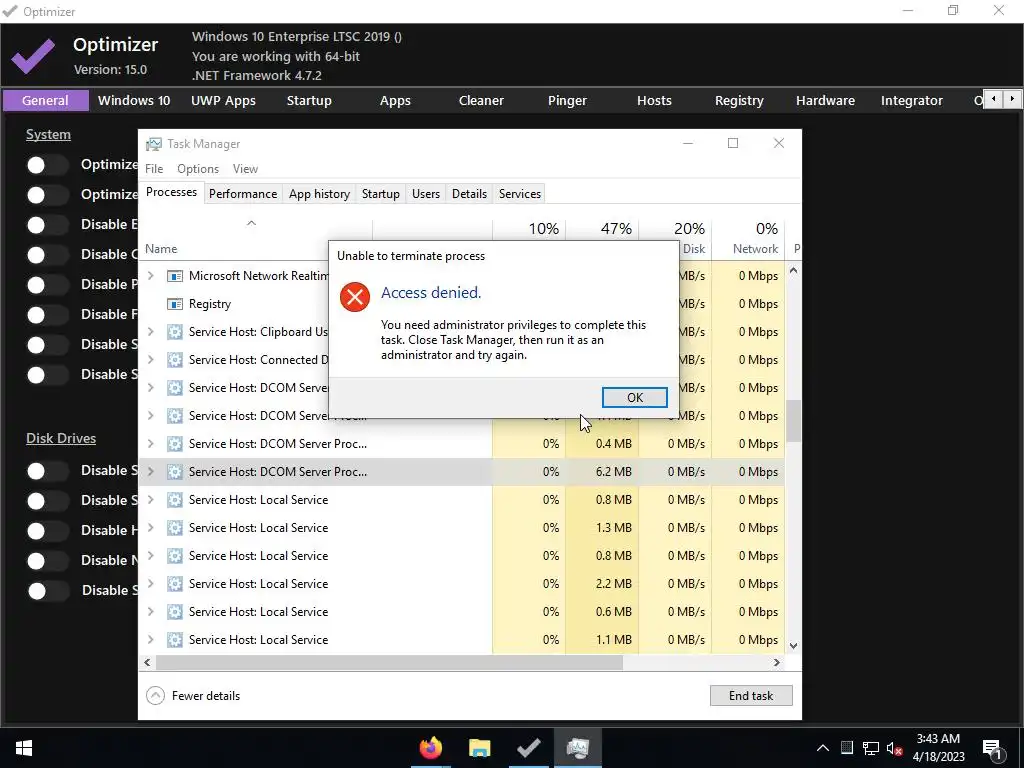This screenshot has width=1024, height=768.
Task: Expand the Microsoft Network Realtime process
Action: [x=151, y=276]
